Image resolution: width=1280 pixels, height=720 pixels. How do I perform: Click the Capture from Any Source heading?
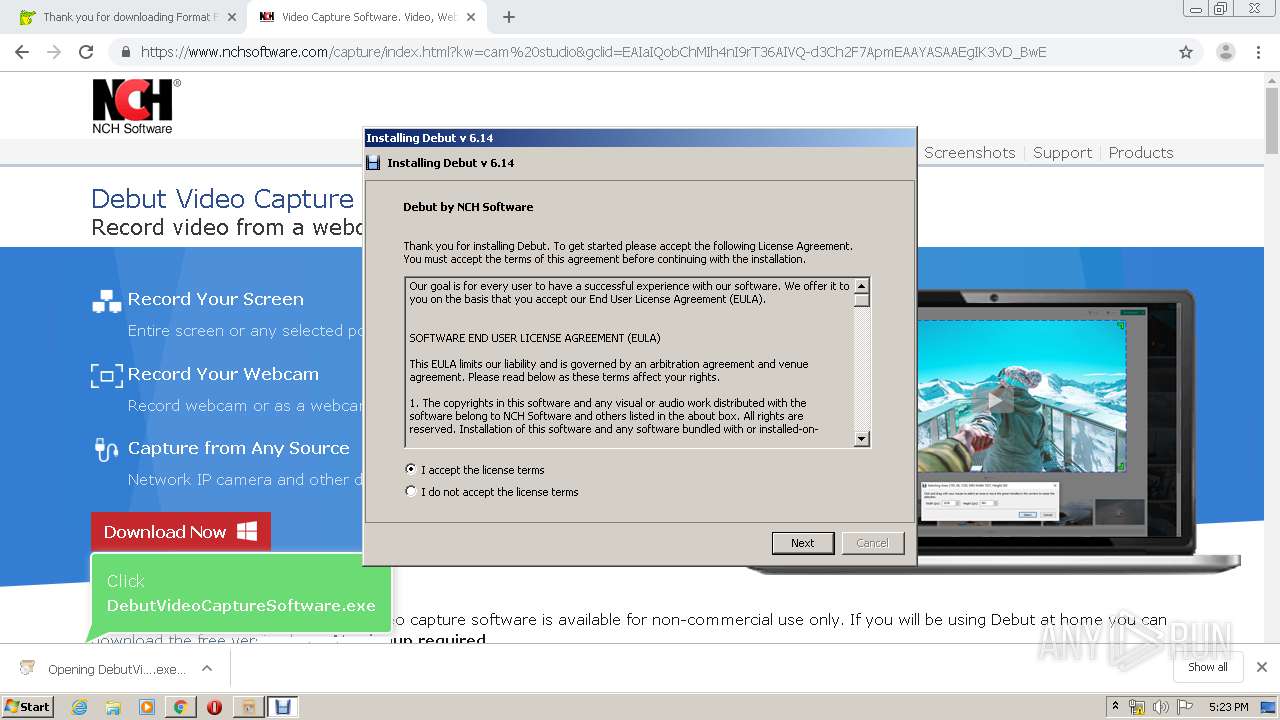point(238,448)
